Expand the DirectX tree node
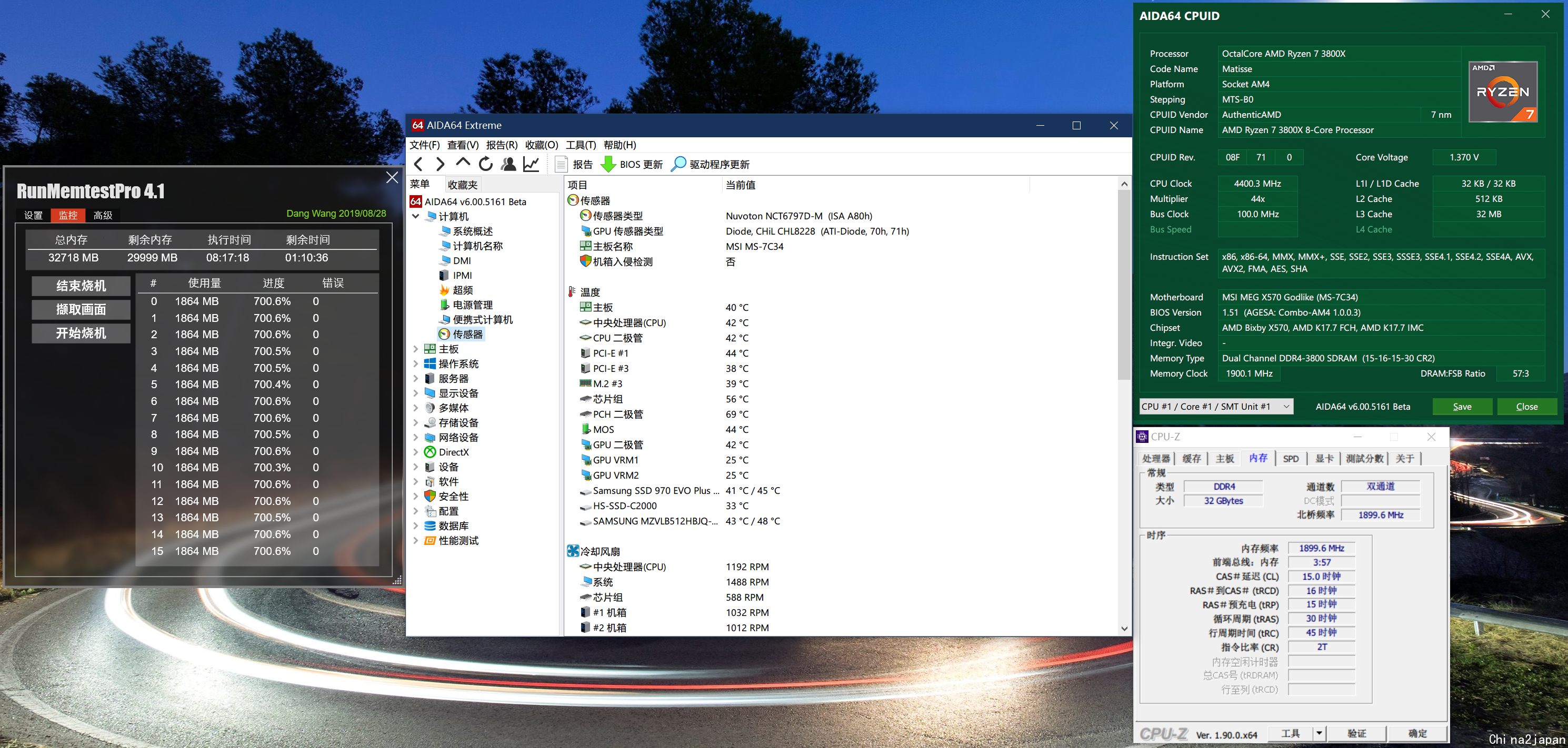This screenshot has height=748, width=1568. [416, 452]
